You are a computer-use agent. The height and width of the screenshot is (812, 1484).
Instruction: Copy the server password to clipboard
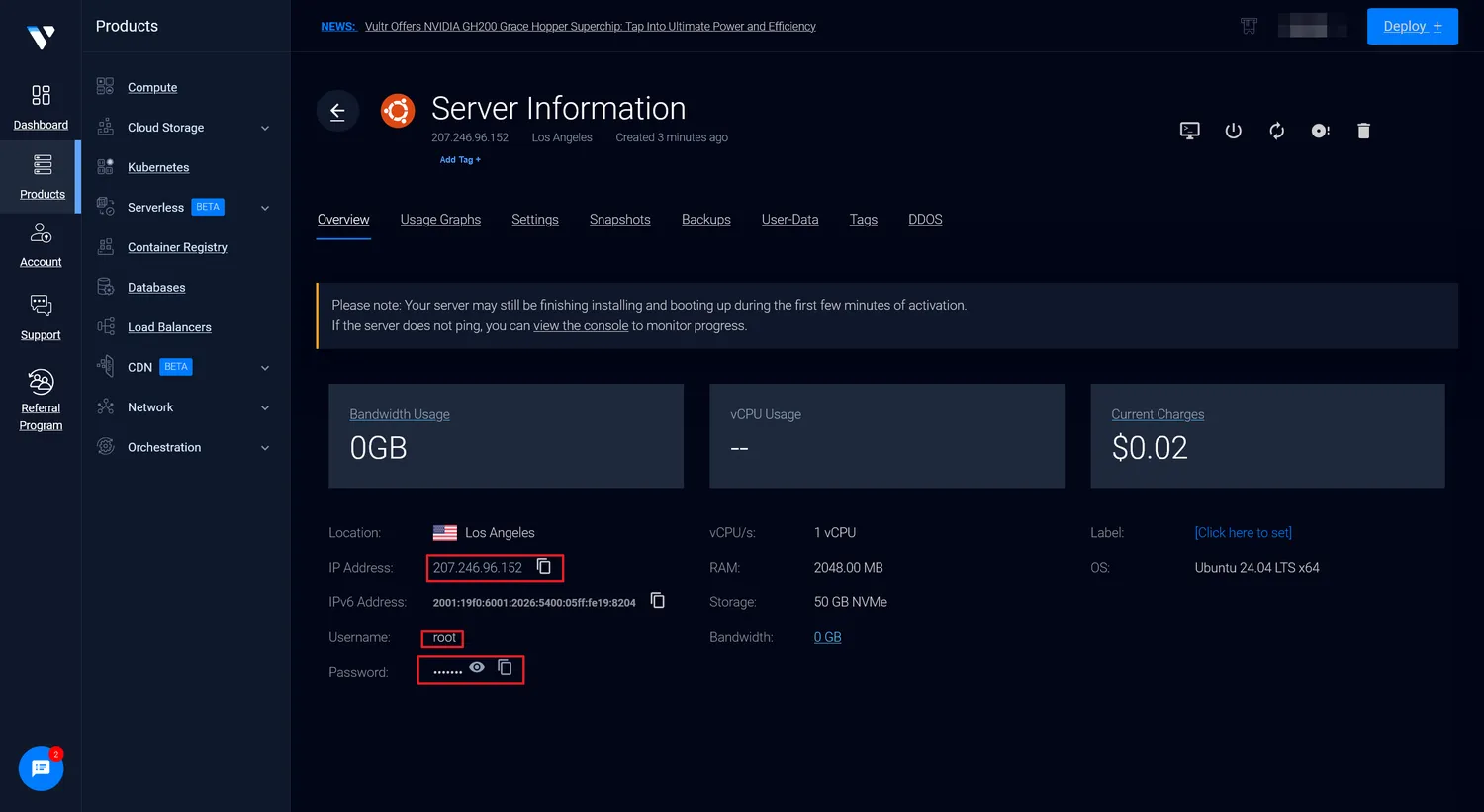(505, 668)
